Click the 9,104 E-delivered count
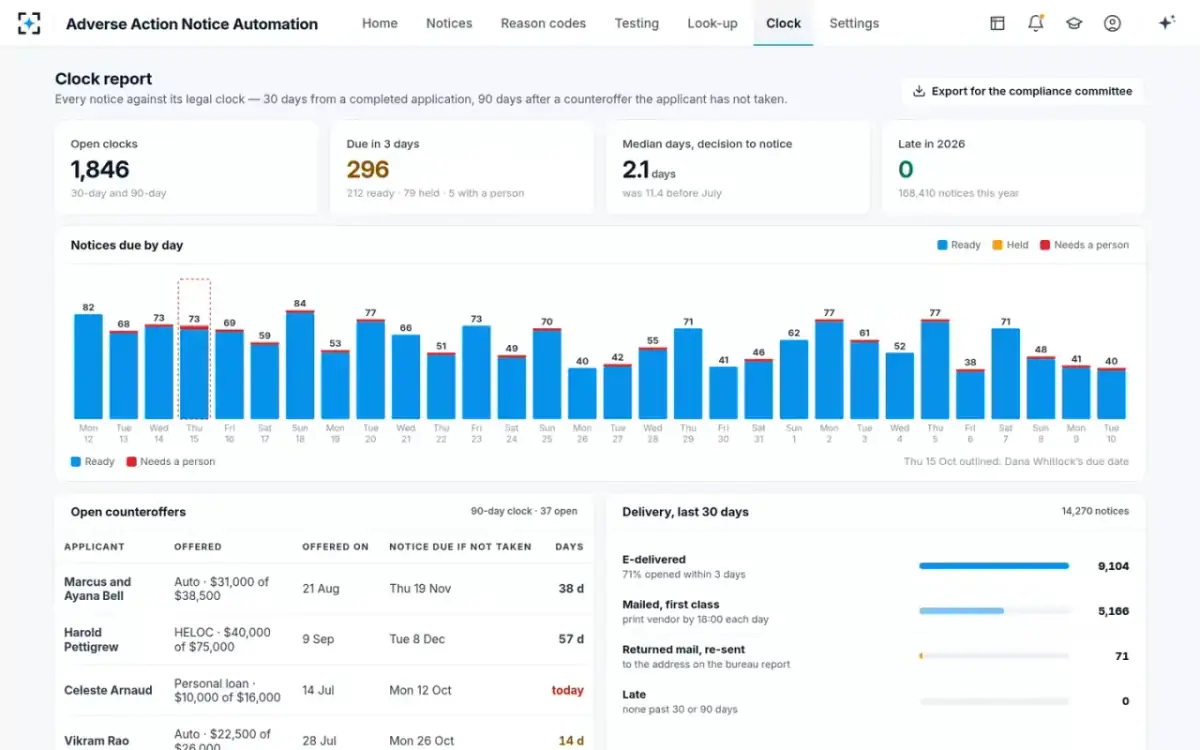This screenshot has height=750, width=1200. pos(1113,566)
